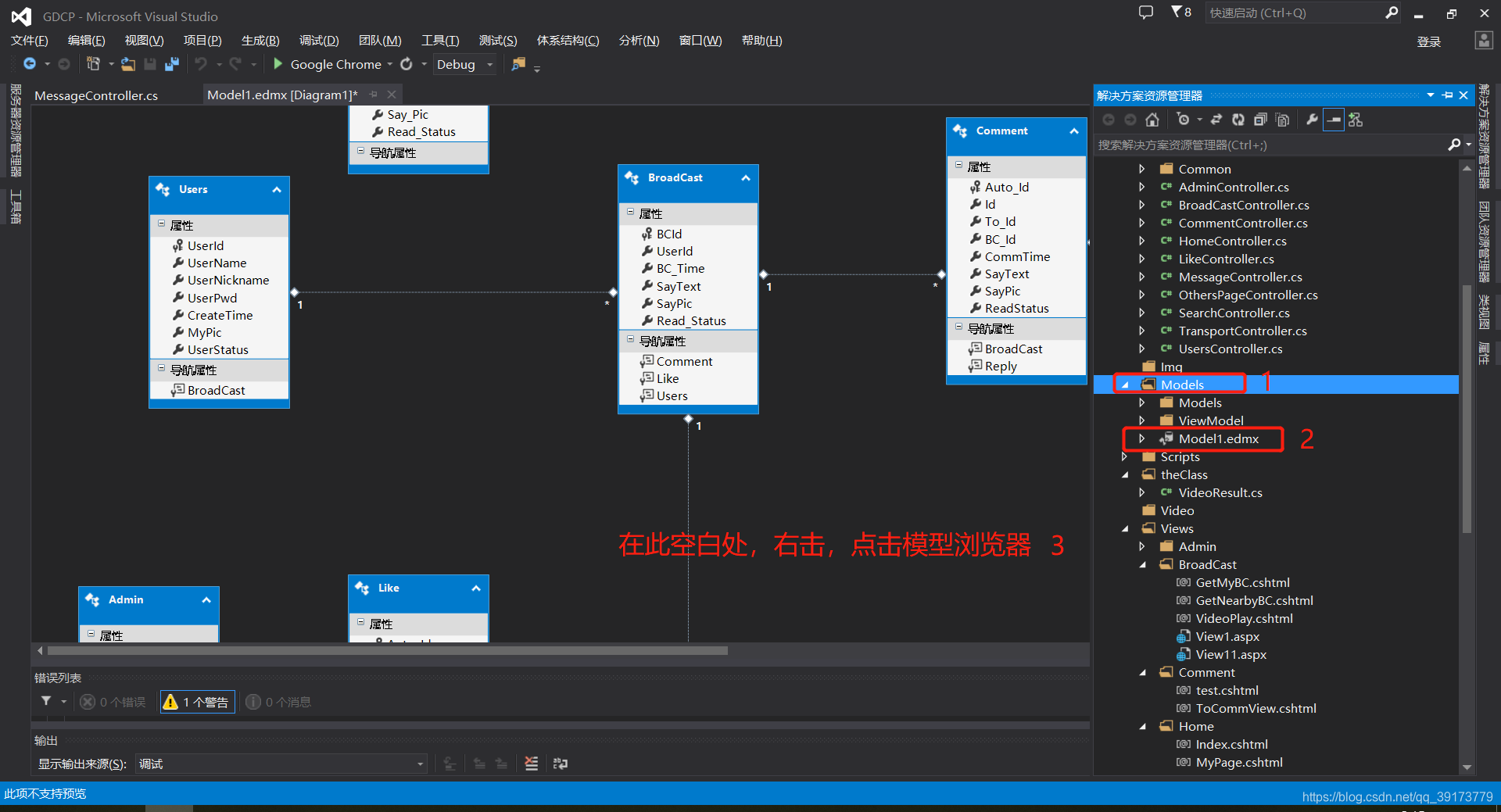Click the Solution Explorer vertical scrollbar

tap(1467, 408)
